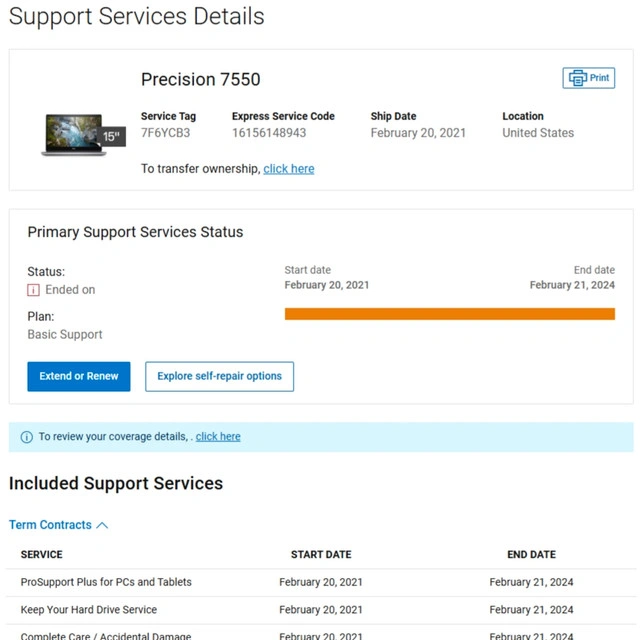Screen dimensions: 640x640
Task: Open Explore self-repair options
Action: [219, 376]
